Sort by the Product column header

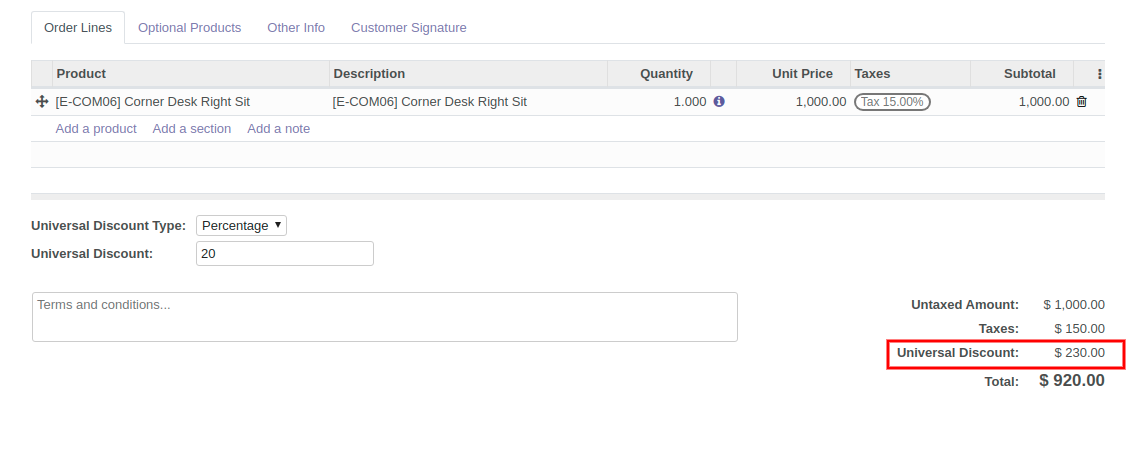(81, 74)
